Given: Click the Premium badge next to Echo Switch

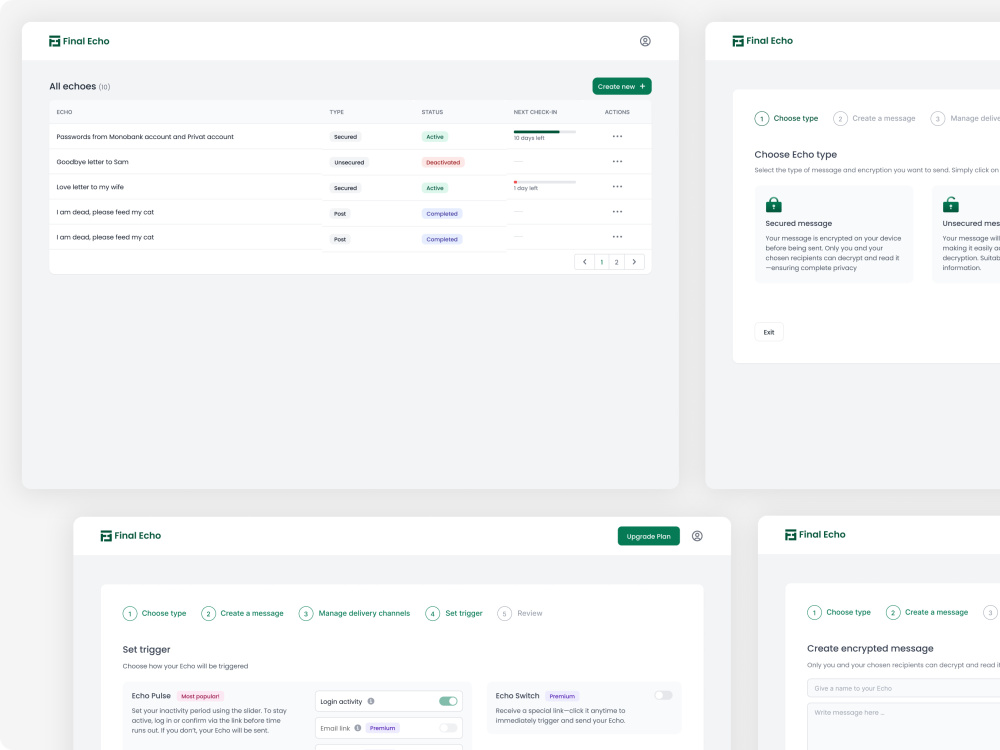Looking at the screenshot, I should point(562,696).
